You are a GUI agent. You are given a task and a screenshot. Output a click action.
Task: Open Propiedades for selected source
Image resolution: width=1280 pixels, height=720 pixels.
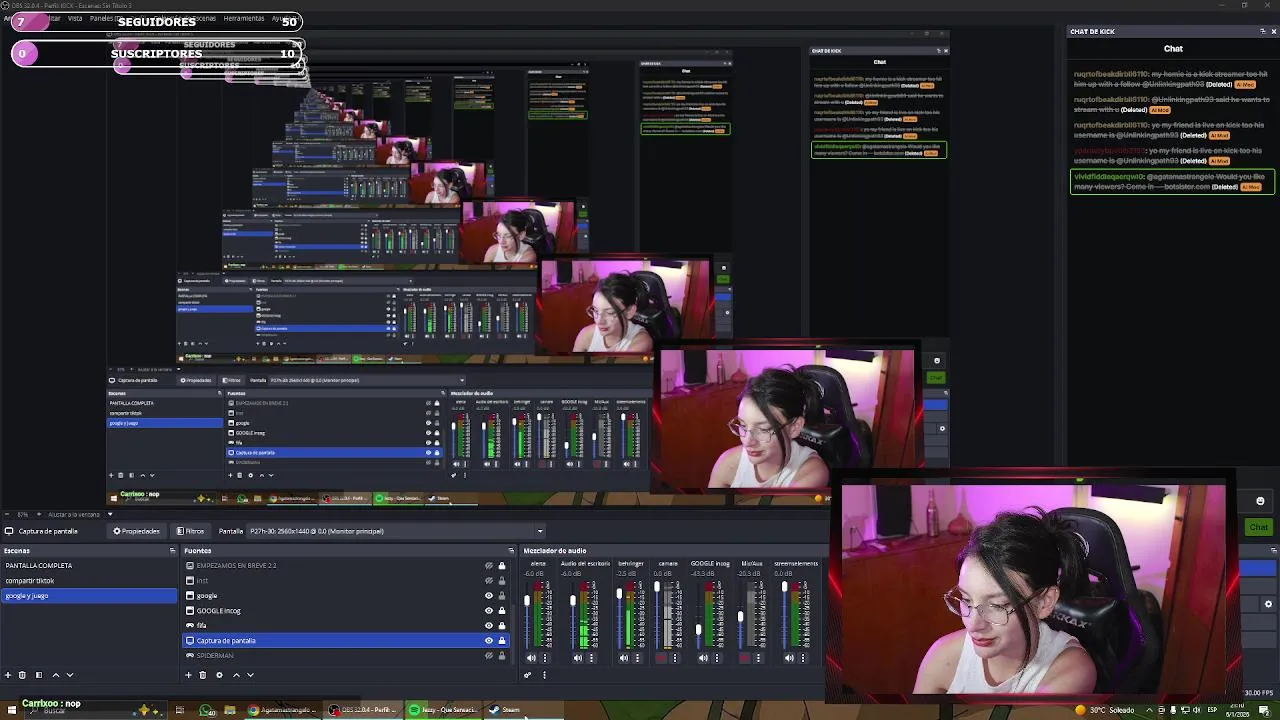pos(136,531)
